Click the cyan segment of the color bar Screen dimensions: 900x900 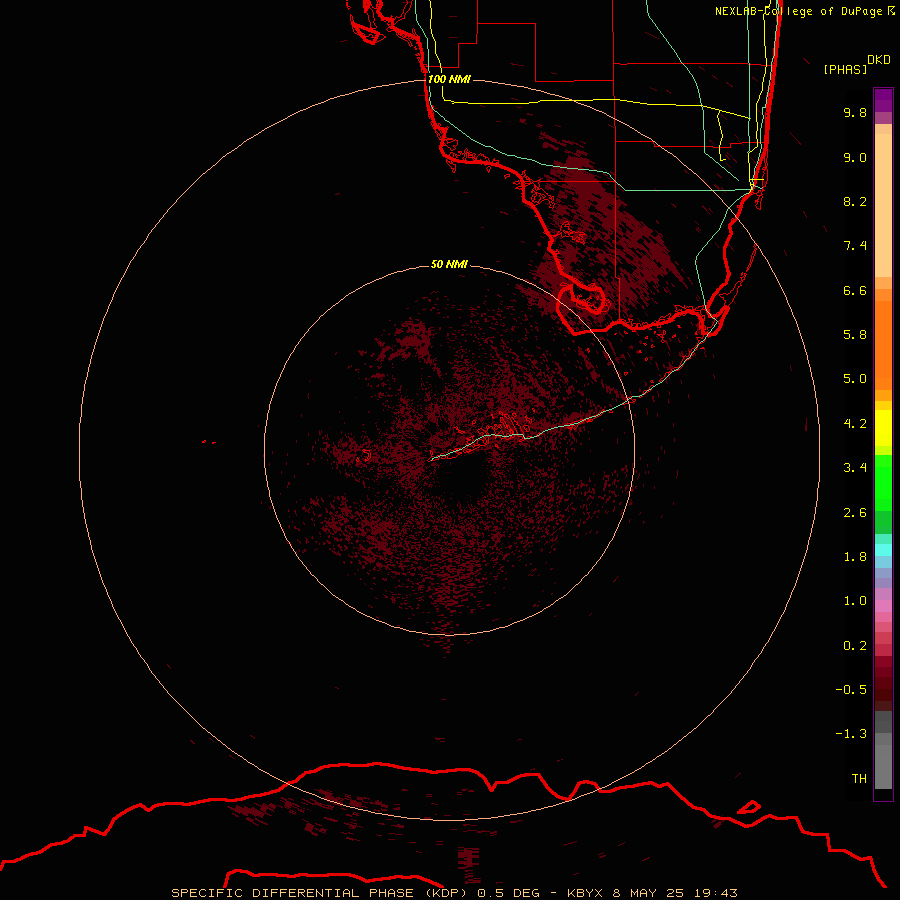883,550
